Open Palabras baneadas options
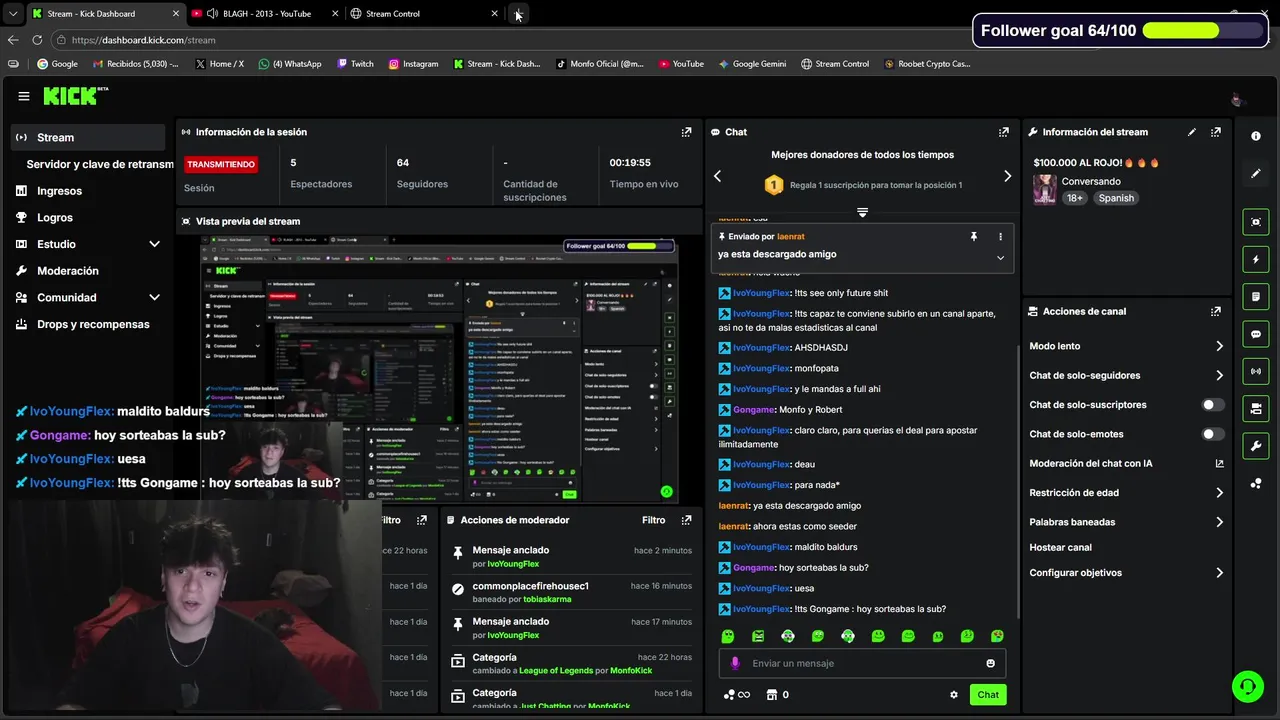 tap(1127, 522)
